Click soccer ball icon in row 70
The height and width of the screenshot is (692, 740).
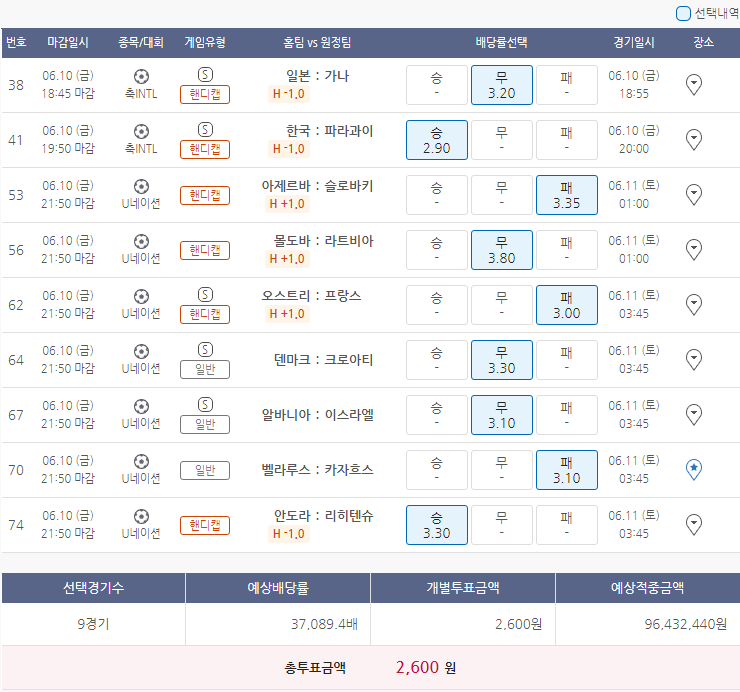point(141,461)
